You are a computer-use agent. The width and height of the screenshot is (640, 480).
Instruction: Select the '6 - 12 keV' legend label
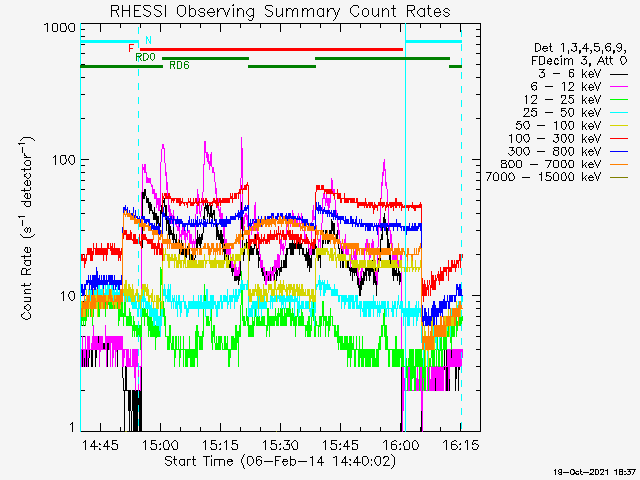click(565, 87)
